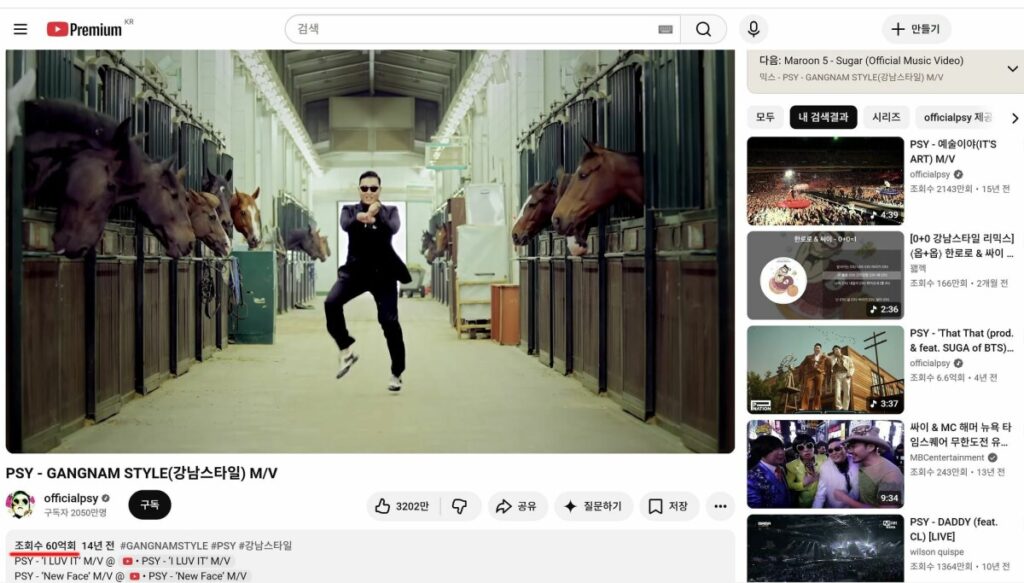This screenshot has height=583, width=1024.
Task: Open title PSY - DADDY (feat. CL) [LIVE]
Action: (x=953, y=529)
